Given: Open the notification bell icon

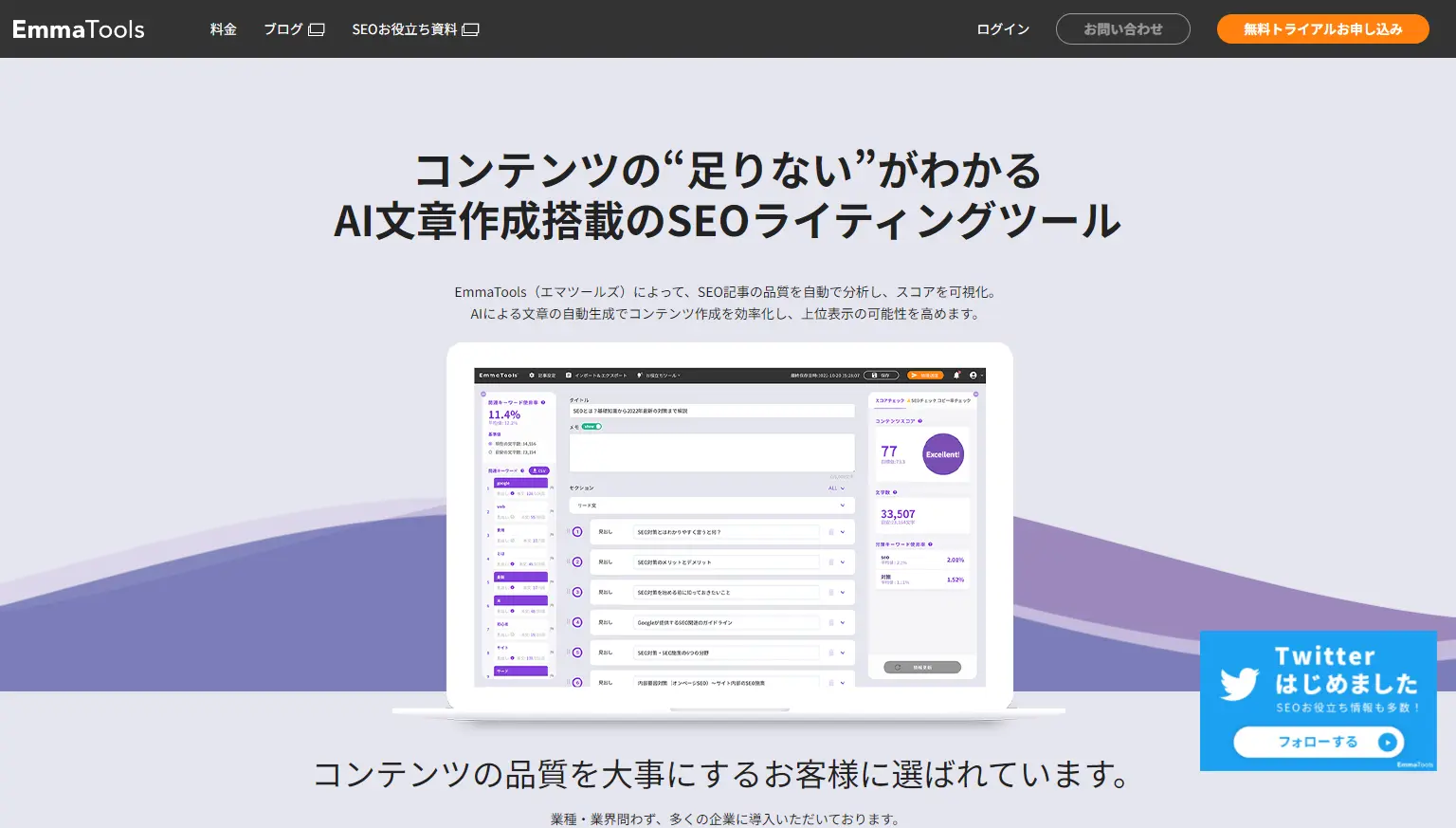Looking at the screenshot, I should click(956, 376).
